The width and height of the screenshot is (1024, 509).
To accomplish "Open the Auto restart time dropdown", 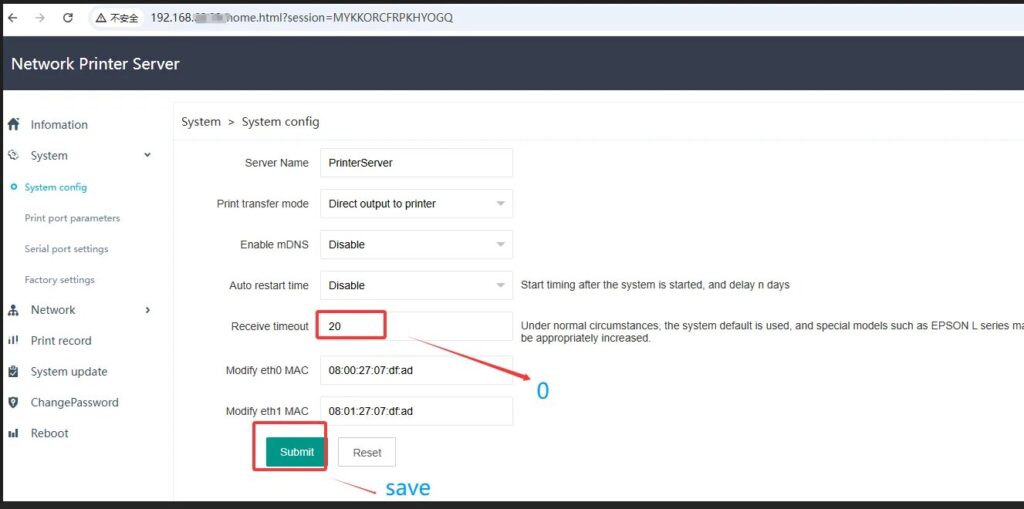I will tap(416, 286).
